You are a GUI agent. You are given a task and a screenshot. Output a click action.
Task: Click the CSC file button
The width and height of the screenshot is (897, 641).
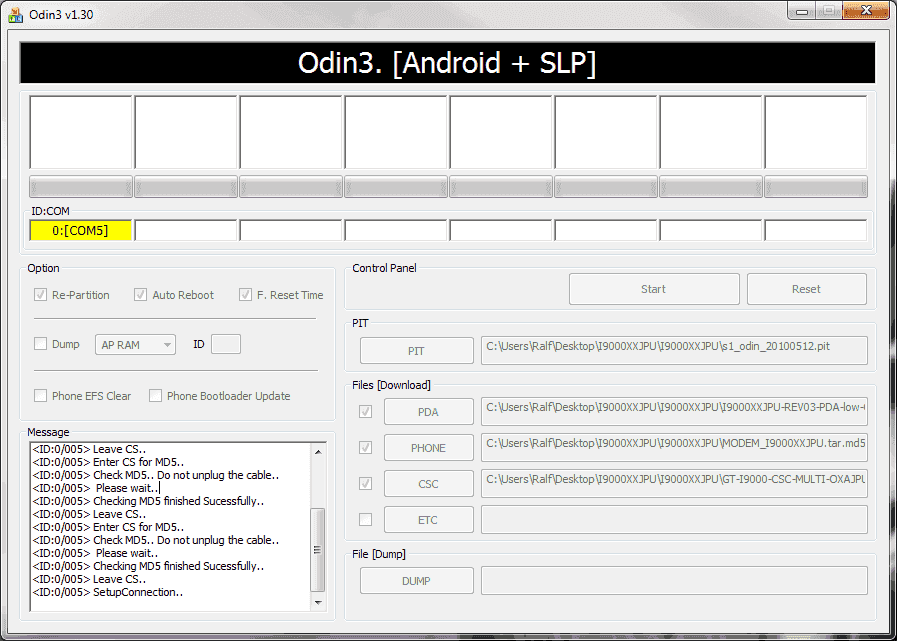pos(428,484)
